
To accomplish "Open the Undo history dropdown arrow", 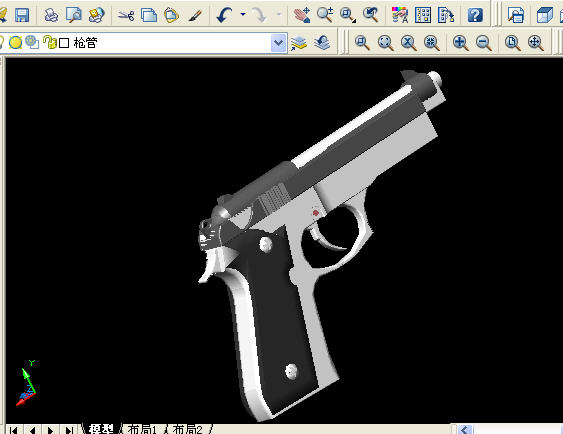I will point(243,15).
